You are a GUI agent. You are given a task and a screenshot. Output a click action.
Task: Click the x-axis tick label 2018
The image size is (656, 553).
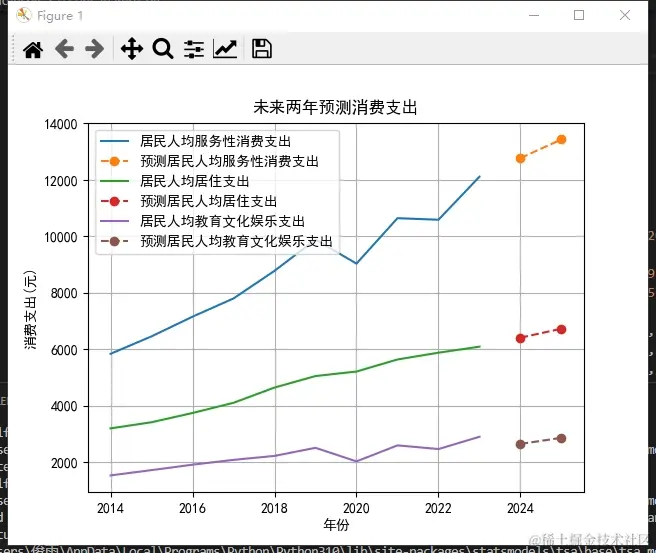click(274, 508)
